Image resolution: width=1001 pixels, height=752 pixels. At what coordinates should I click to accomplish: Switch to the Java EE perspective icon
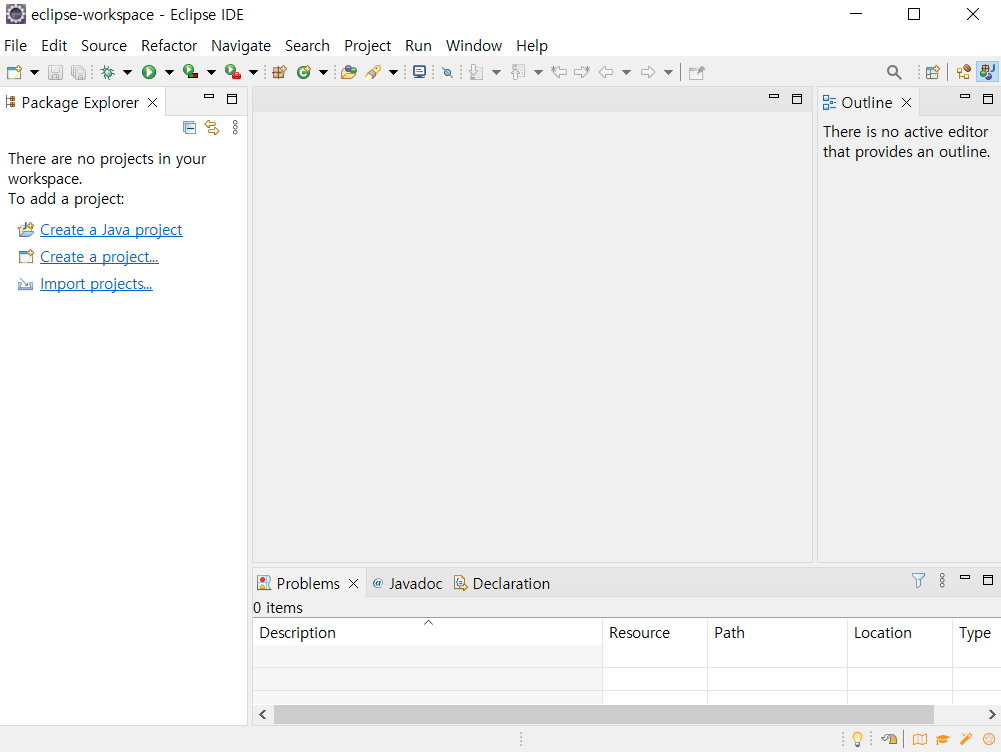964,72
